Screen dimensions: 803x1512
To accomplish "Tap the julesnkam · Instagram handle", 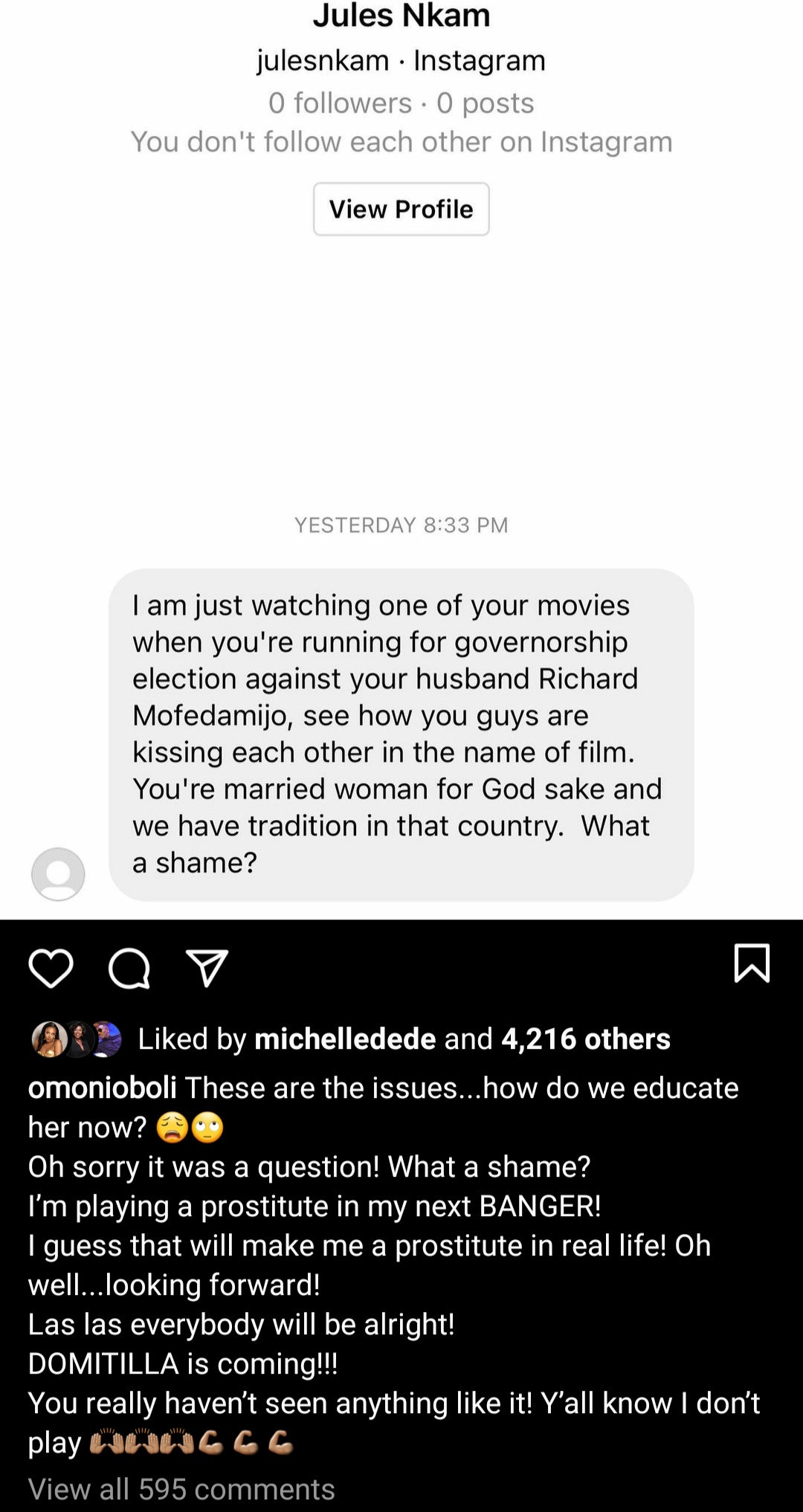I will [x=401, y=60].
